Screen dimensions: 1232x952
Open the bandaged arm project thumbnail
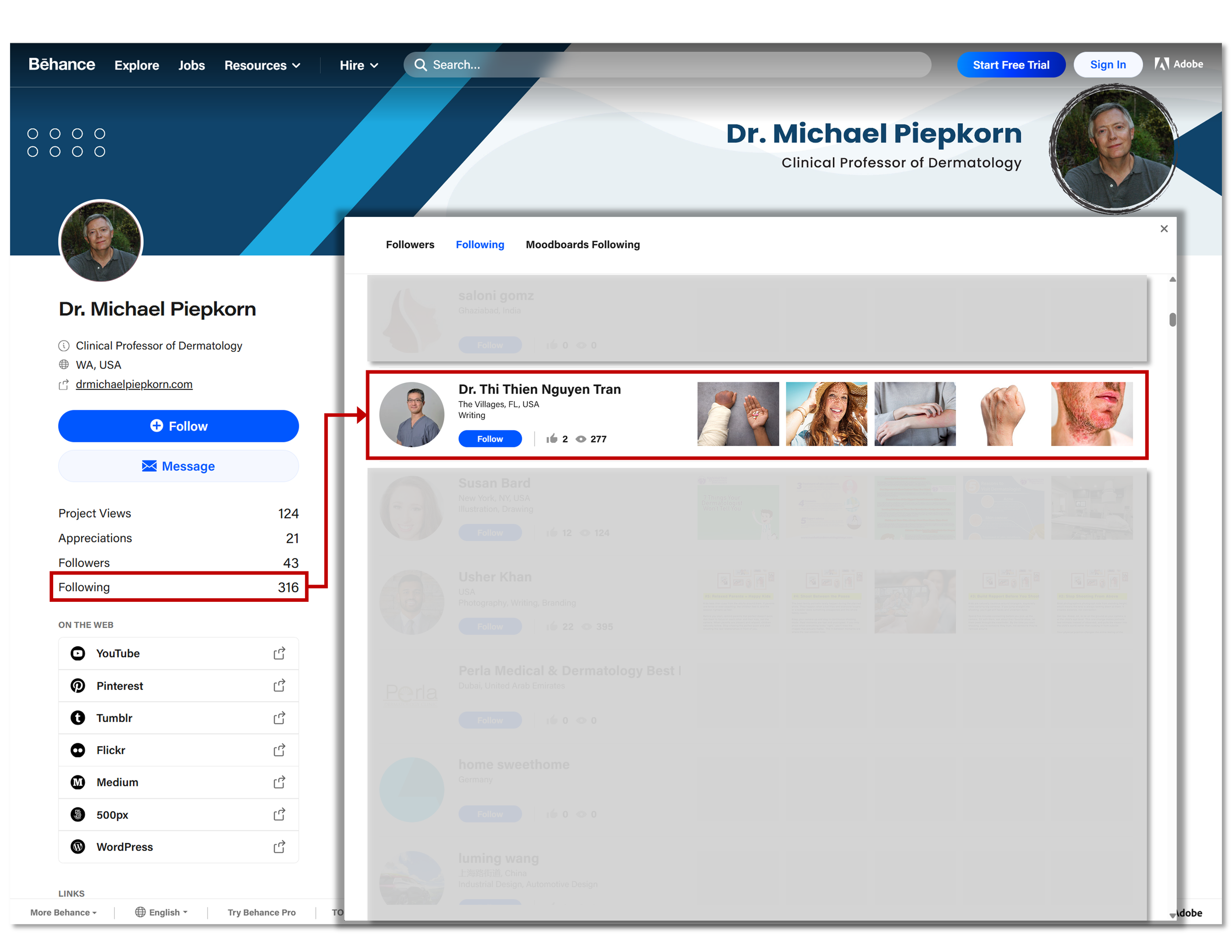point(738,414)
